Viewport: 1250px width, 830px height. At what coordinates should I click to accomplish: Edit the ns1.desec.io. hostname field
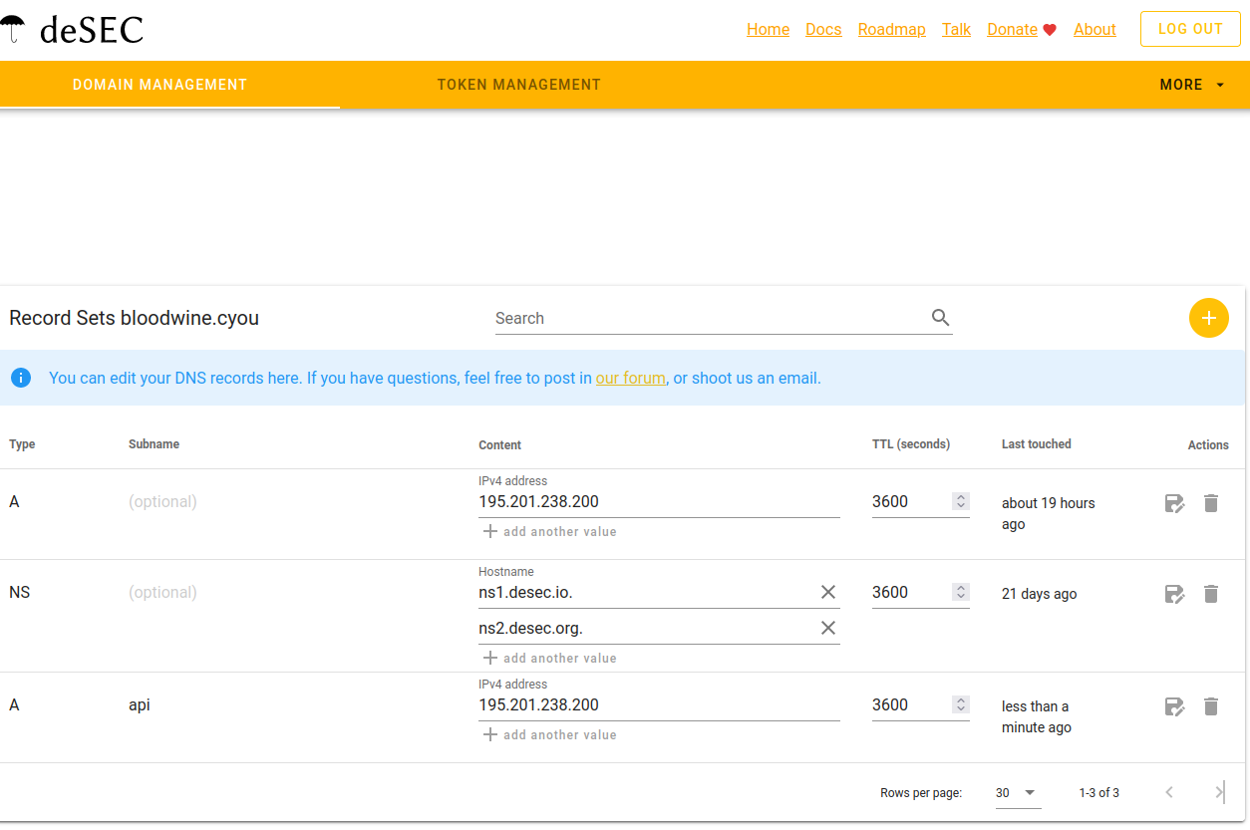click(x=648, y=593)
